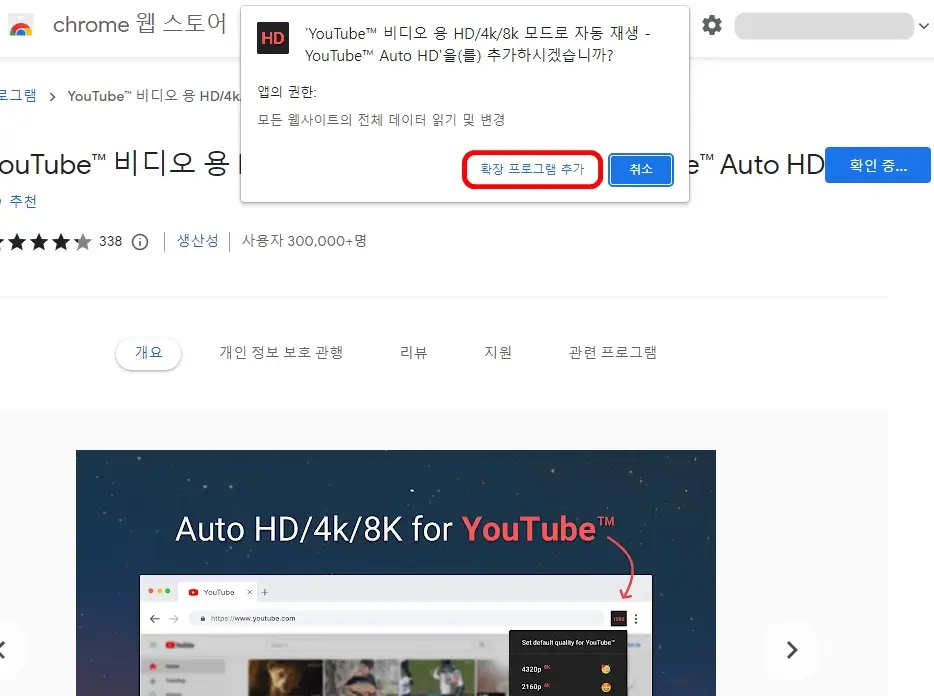This screenshot has width=934, height=696.
Task: Cancel installation with the 취소 button
Action: click(x=640, y=169)
